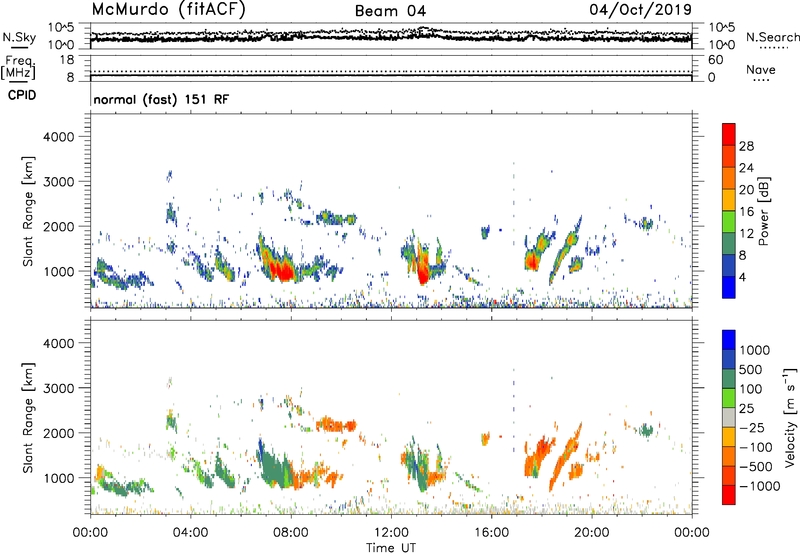Screen dimensions: 800x554
Task: Click the 04:00 time axis tick label
Action: [x=190, y=533]
